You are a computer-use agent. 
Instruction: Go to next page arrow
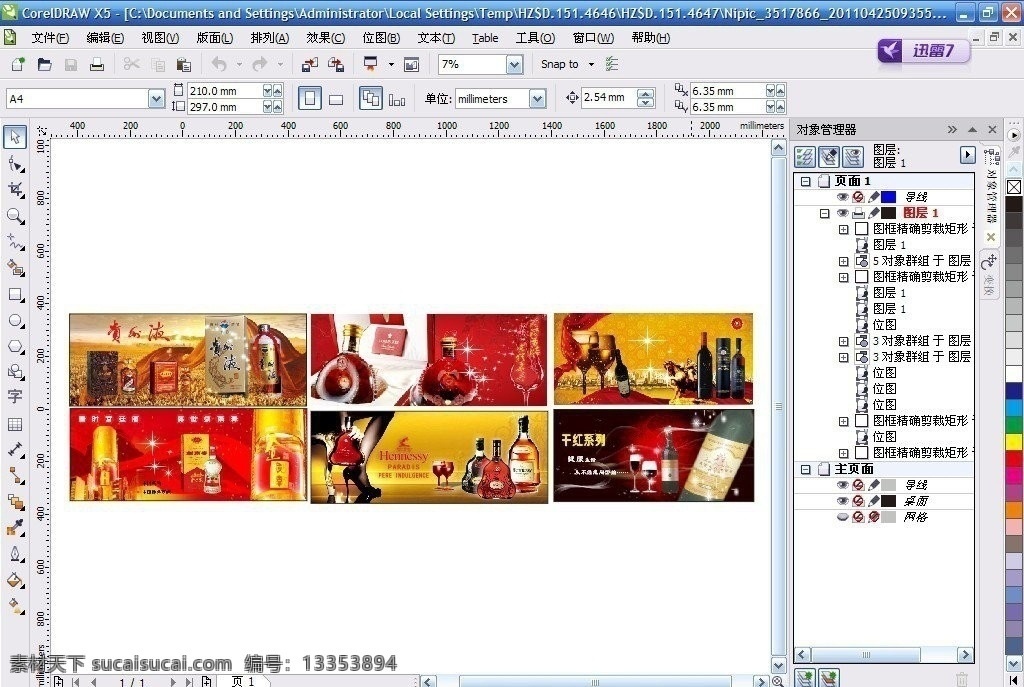(173, 682)
